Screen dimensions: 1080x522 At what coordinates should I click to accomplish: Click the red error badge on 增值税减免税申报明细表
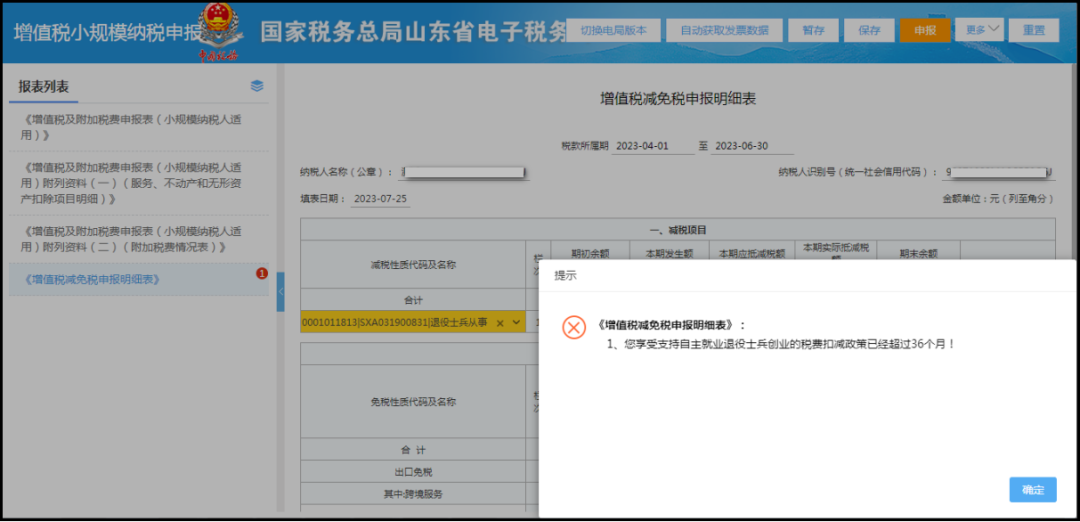pyautogui.click(x=262, y=274)
